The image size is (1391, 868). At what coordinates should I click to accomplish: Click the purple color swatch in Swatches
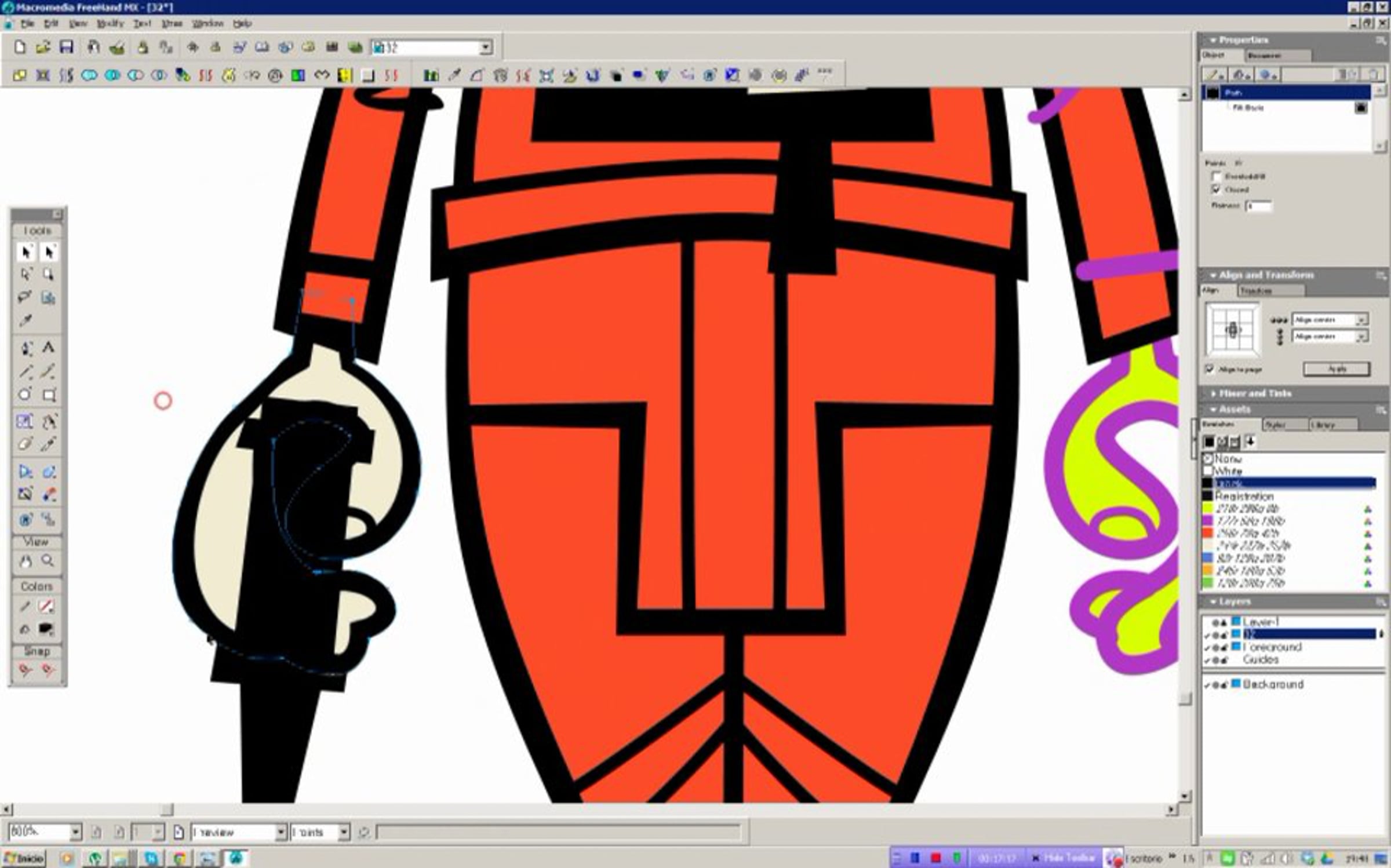click(1208, 521)
